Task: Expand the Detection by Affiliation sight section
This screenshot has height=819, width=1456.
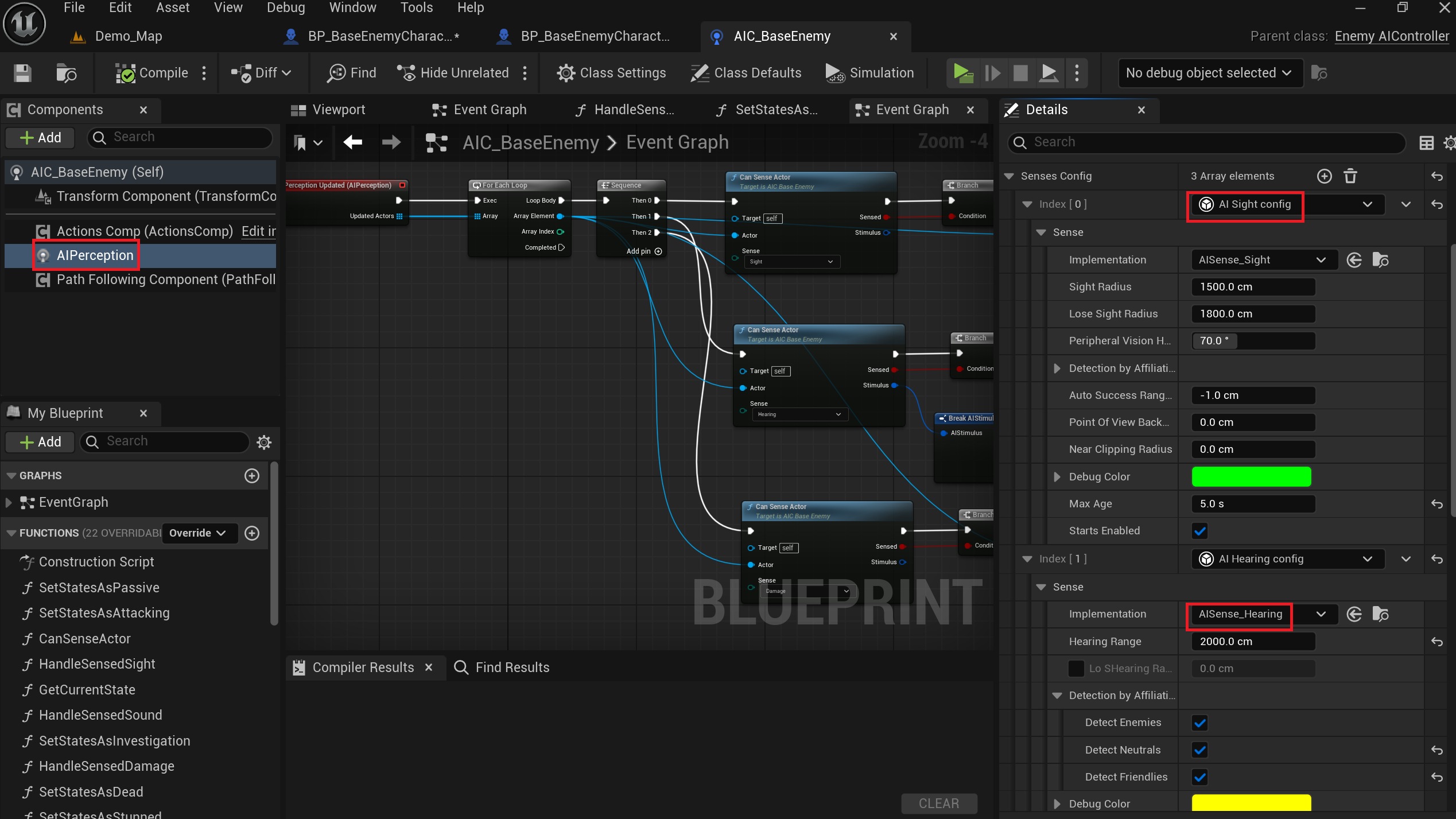Action: tap(1057, 368)
